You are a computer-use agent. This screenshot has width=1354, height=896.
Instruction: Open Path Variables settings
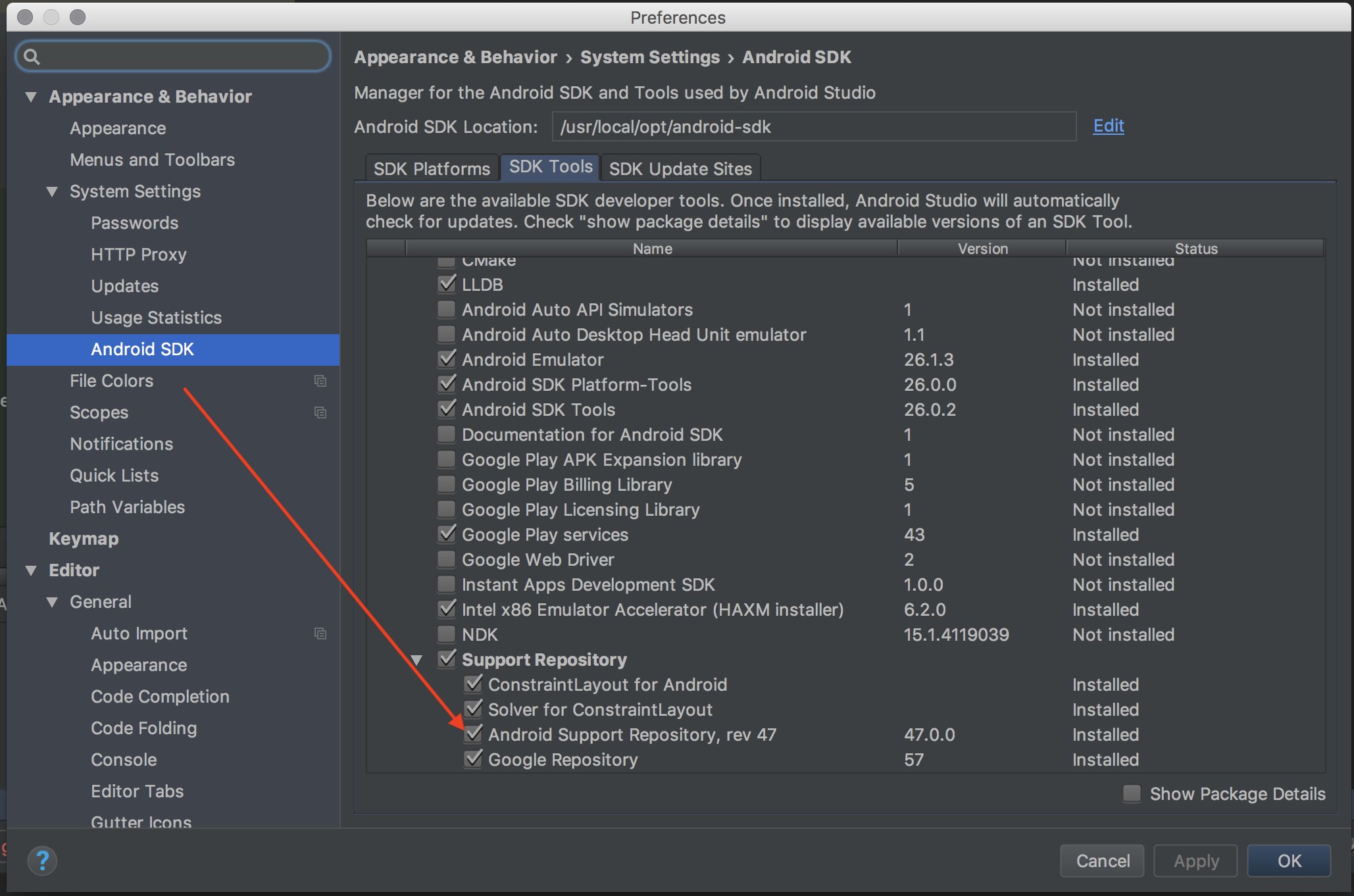click(127, 507)
